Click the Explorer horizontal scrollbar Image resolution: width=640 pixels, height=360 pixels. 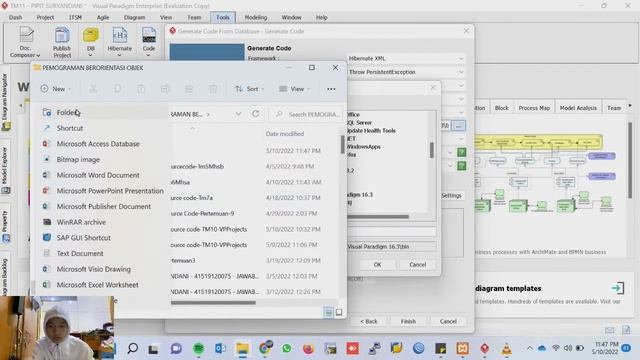click(213, 302)
